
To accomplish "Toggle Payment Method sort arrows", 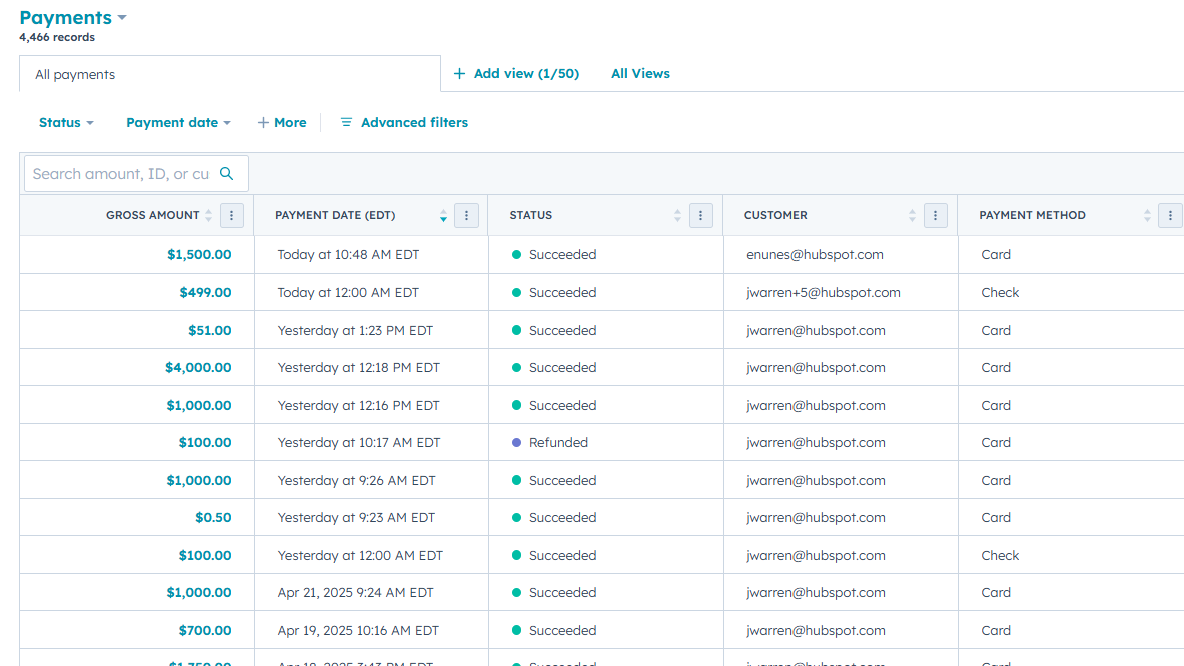I will pyautogui.click(x=1147, y=215).
